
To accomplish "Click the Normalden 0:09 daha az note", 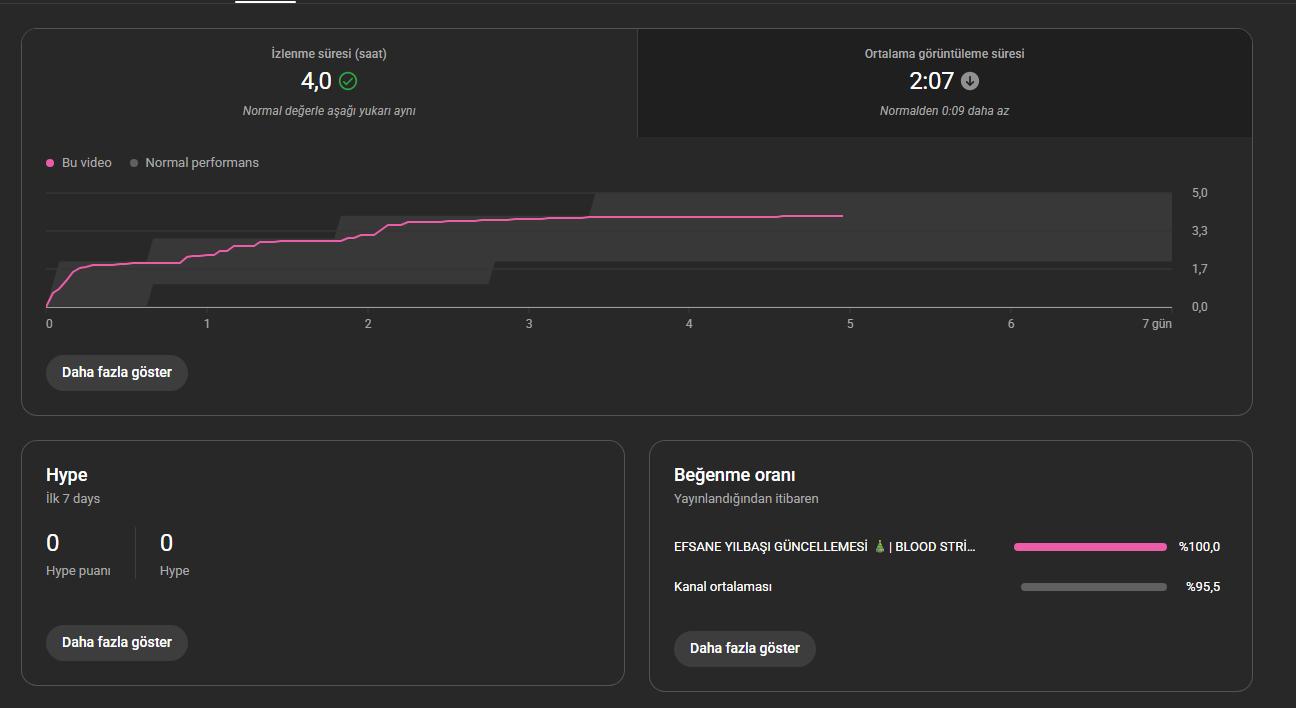I will pyautogui.click(x=944, y=111).
